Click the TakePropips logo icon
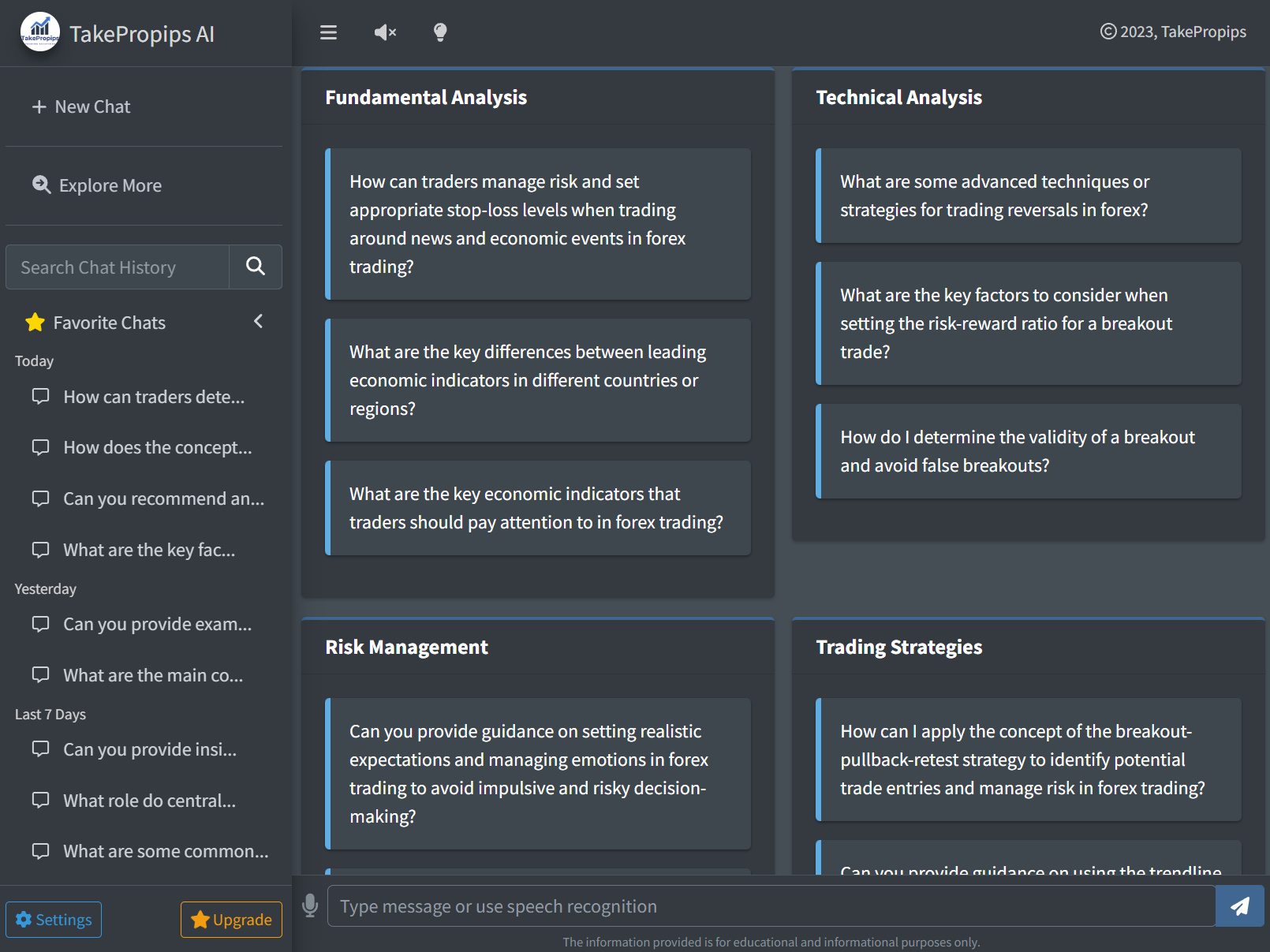Screen dimensions: 1270x952 tap(40, 32)
